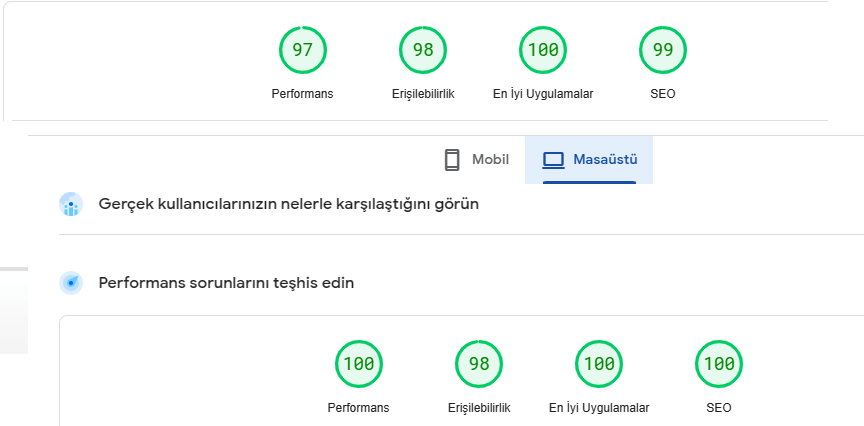Viewport: 864px width, 426px height.
Task: Click the desktop En İyi Uygulamalar 100 gauge
Action: click(x=599, y=364)
